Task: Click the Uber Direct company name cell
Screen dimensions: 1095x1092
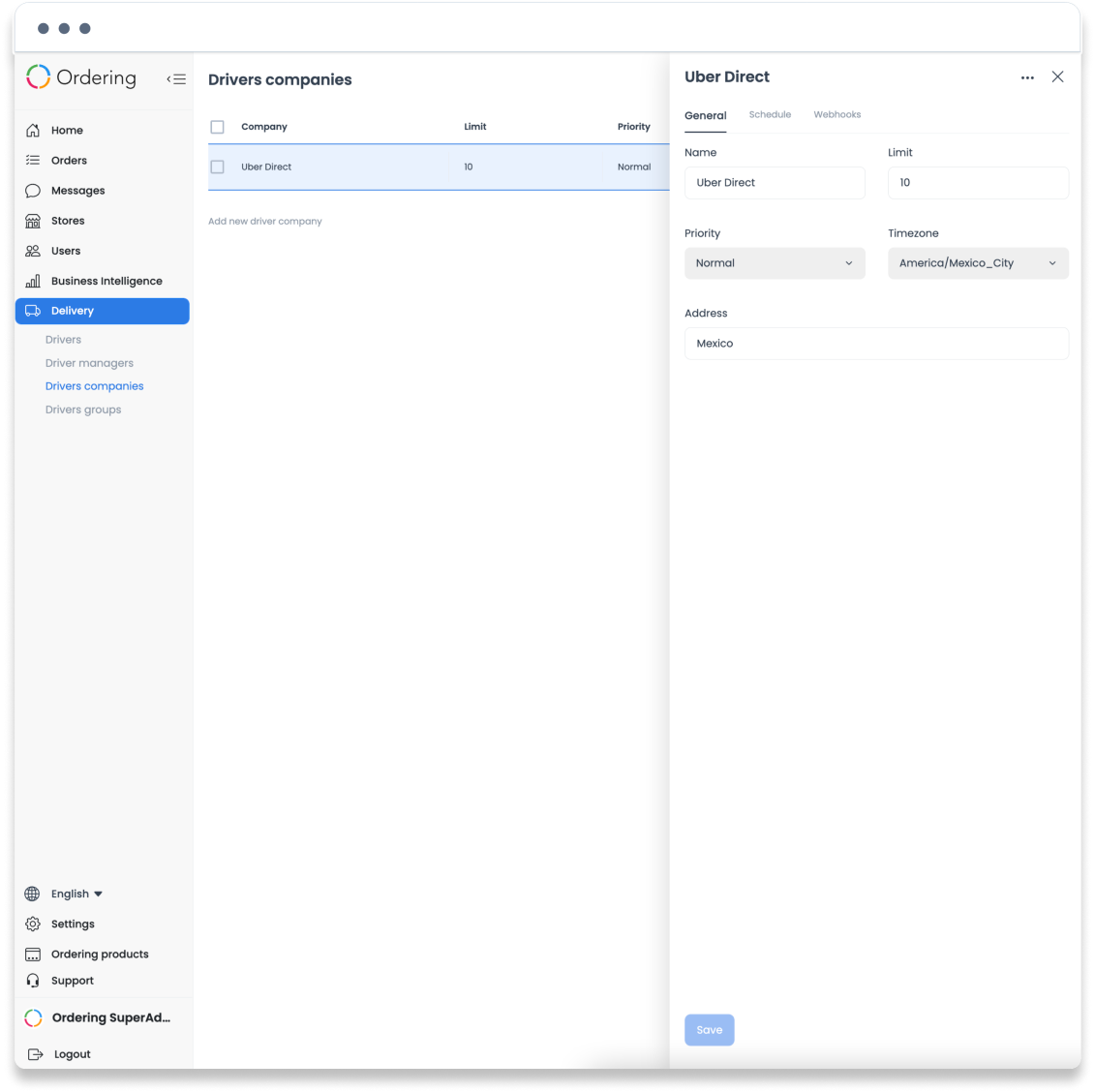Action: click(x=266, y=167)
